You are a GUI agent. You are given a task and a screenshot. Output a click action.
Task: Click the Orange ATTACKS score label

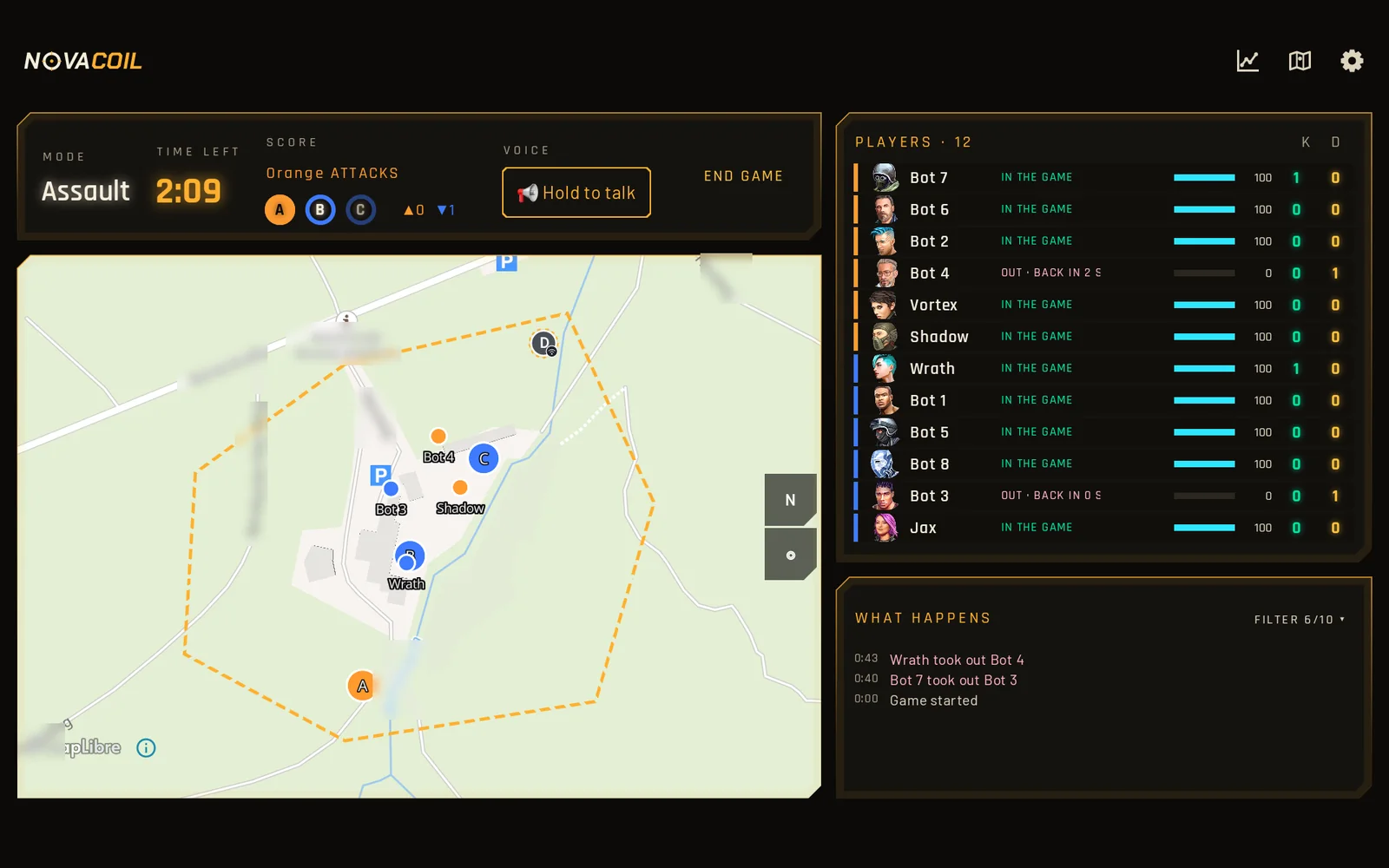pos(332,173)
